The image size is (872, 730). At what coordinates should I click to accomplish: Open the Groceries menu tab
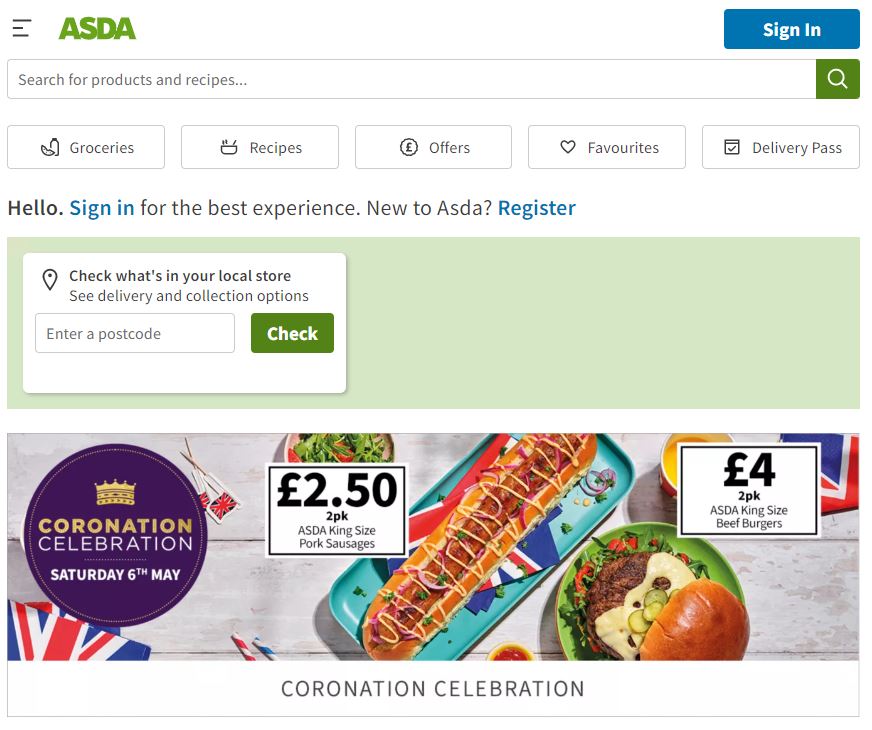tap(86, 147)
